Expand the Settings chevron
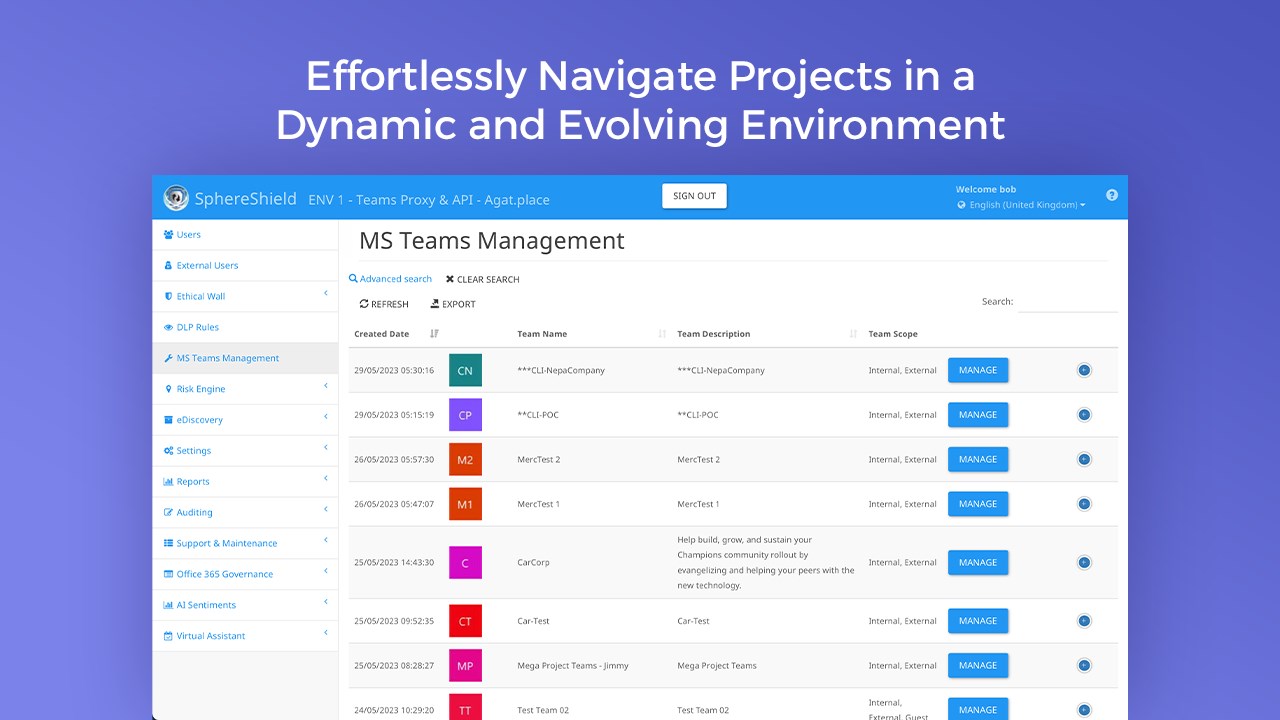The image size is (1280, 720). [326, 447]
